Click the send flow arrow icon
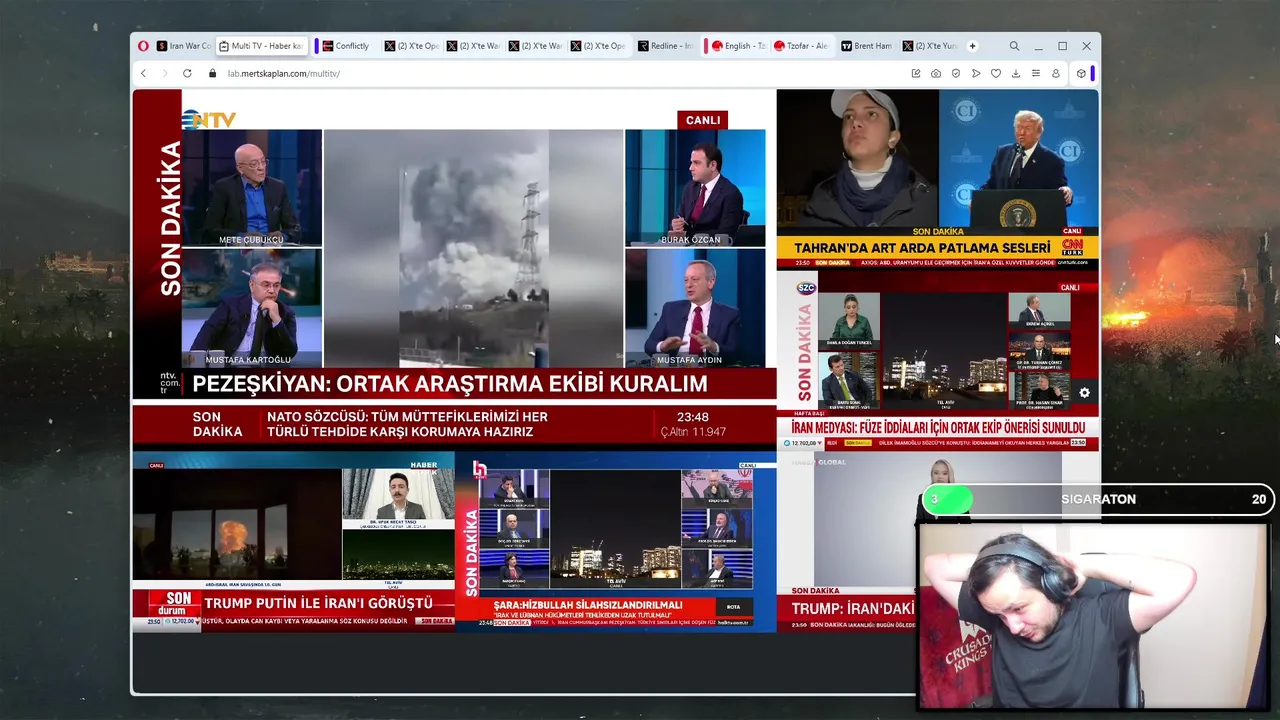 point(976,73)
